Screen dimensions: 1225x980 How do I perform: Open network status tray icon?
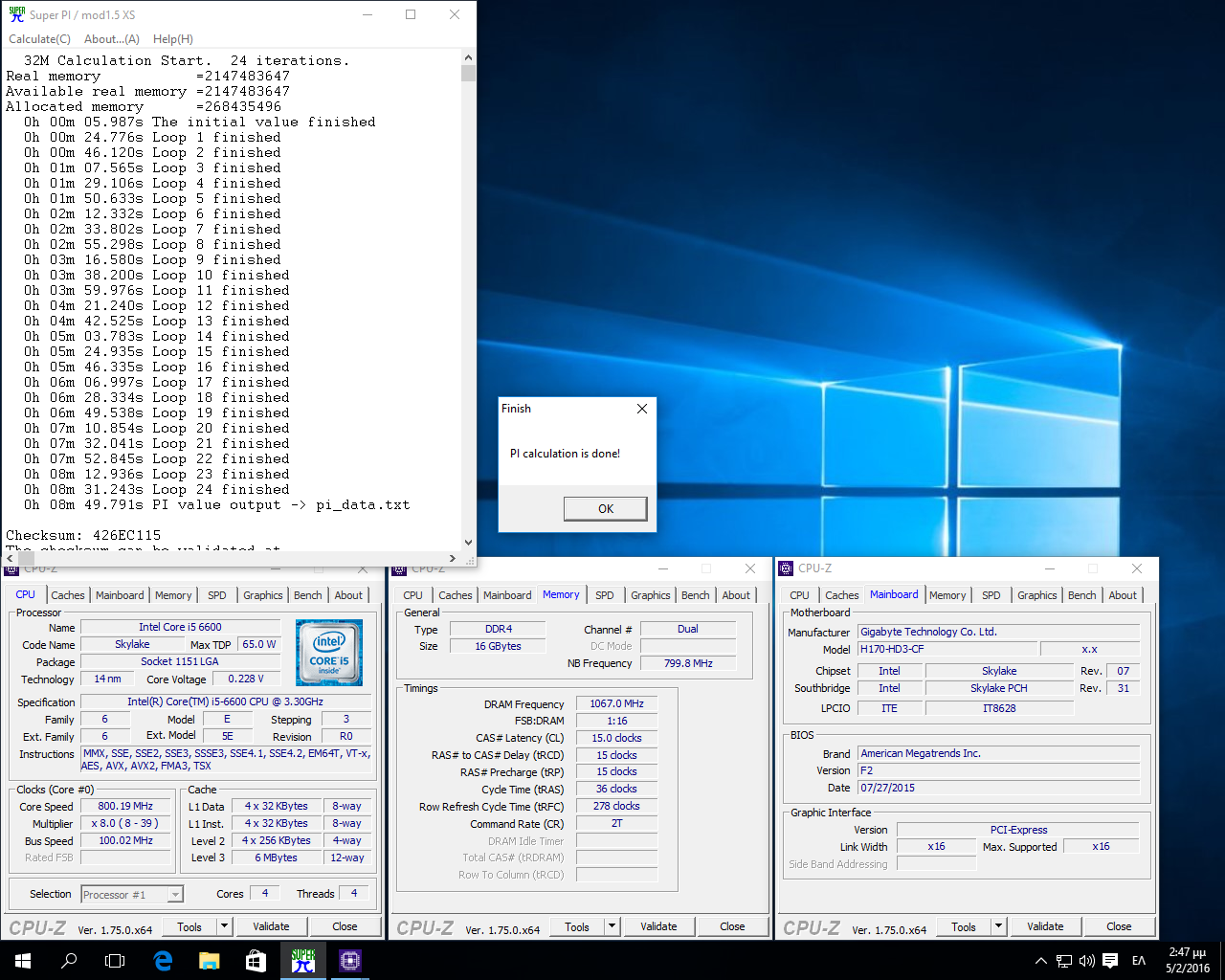(x=1064, y=961)
